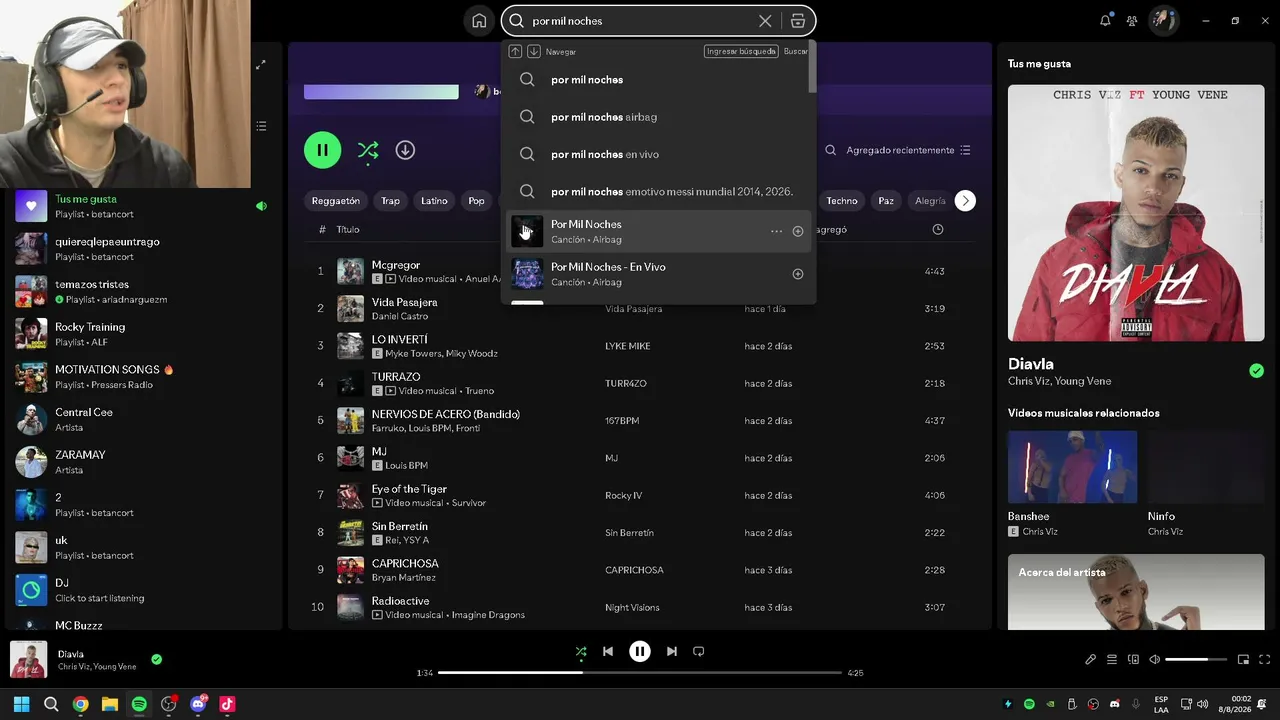Choose the 'por mil noches en vivo' suggestion
Screen dimensions: 1280x720
[660, 155]
